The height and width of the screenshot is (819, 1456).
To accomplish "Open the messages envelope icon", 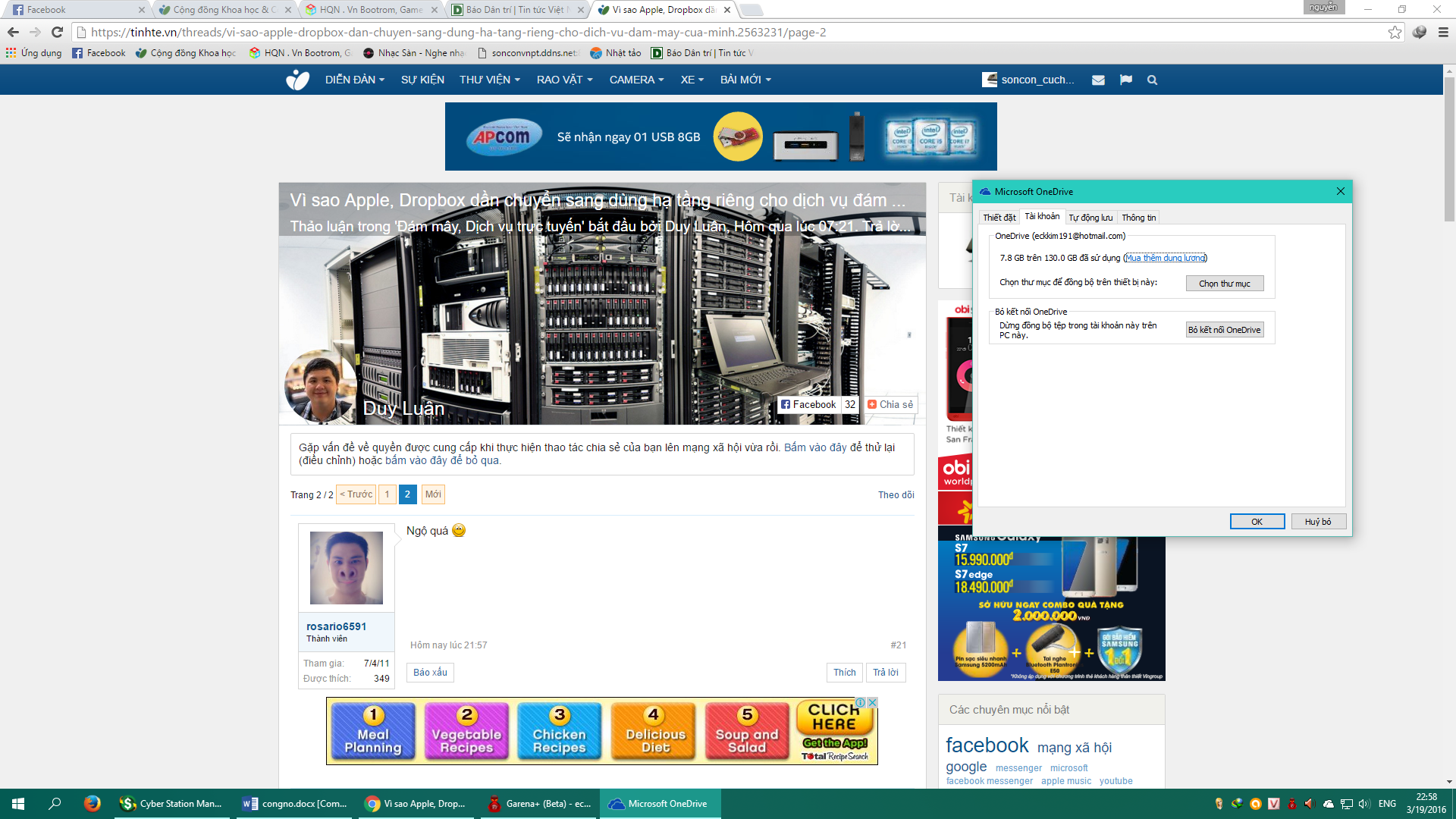I will tap(1098, 80).
